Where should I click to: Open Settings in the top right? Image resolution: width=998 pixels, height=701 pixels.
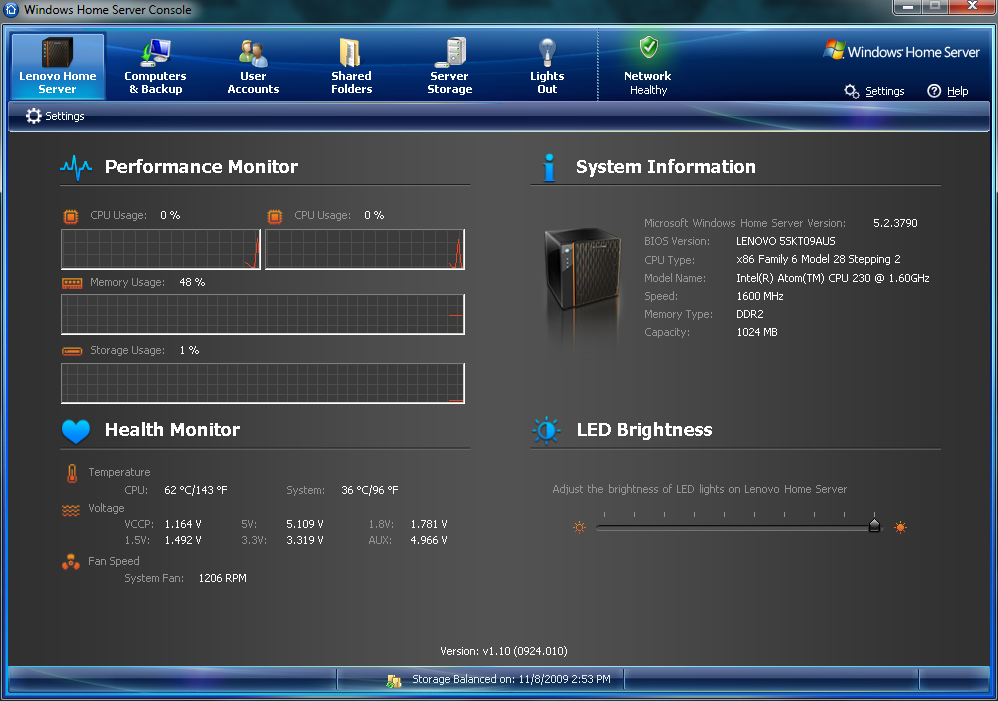click(875, 91)
